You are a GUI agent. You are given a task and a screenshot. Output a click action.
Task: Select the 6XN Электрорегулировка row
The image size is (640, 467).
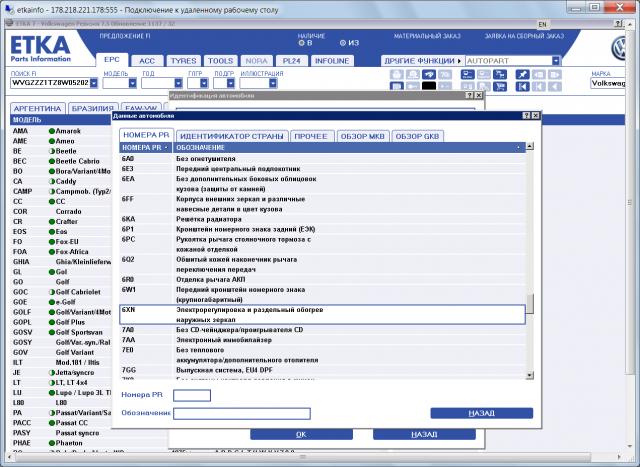pos(322,314)
